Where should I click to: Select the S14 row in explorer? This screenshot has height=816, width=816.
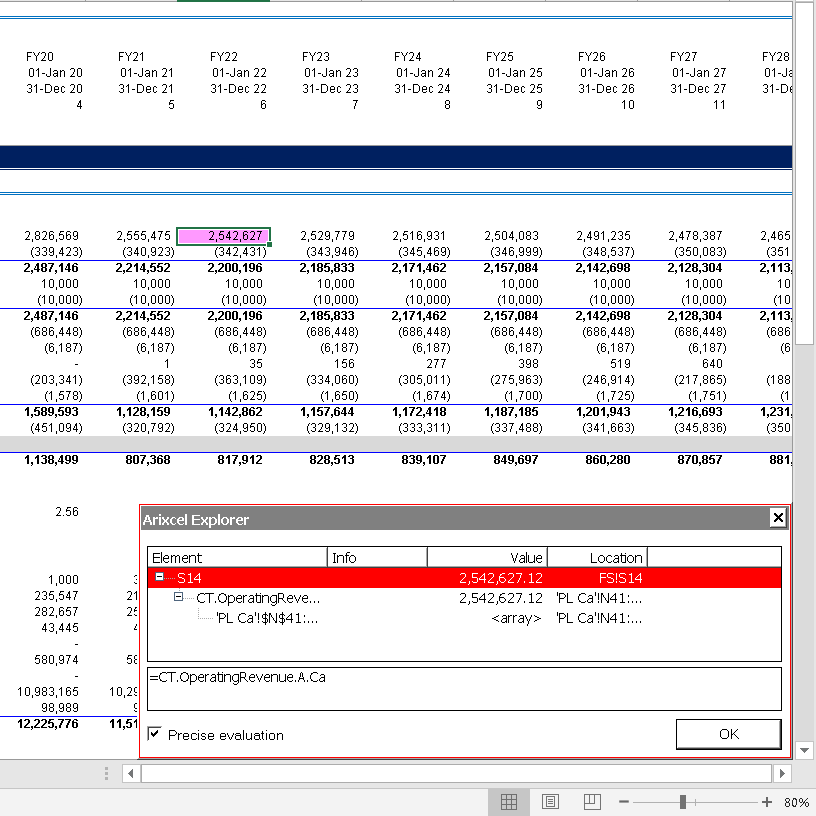coord(464,578)
